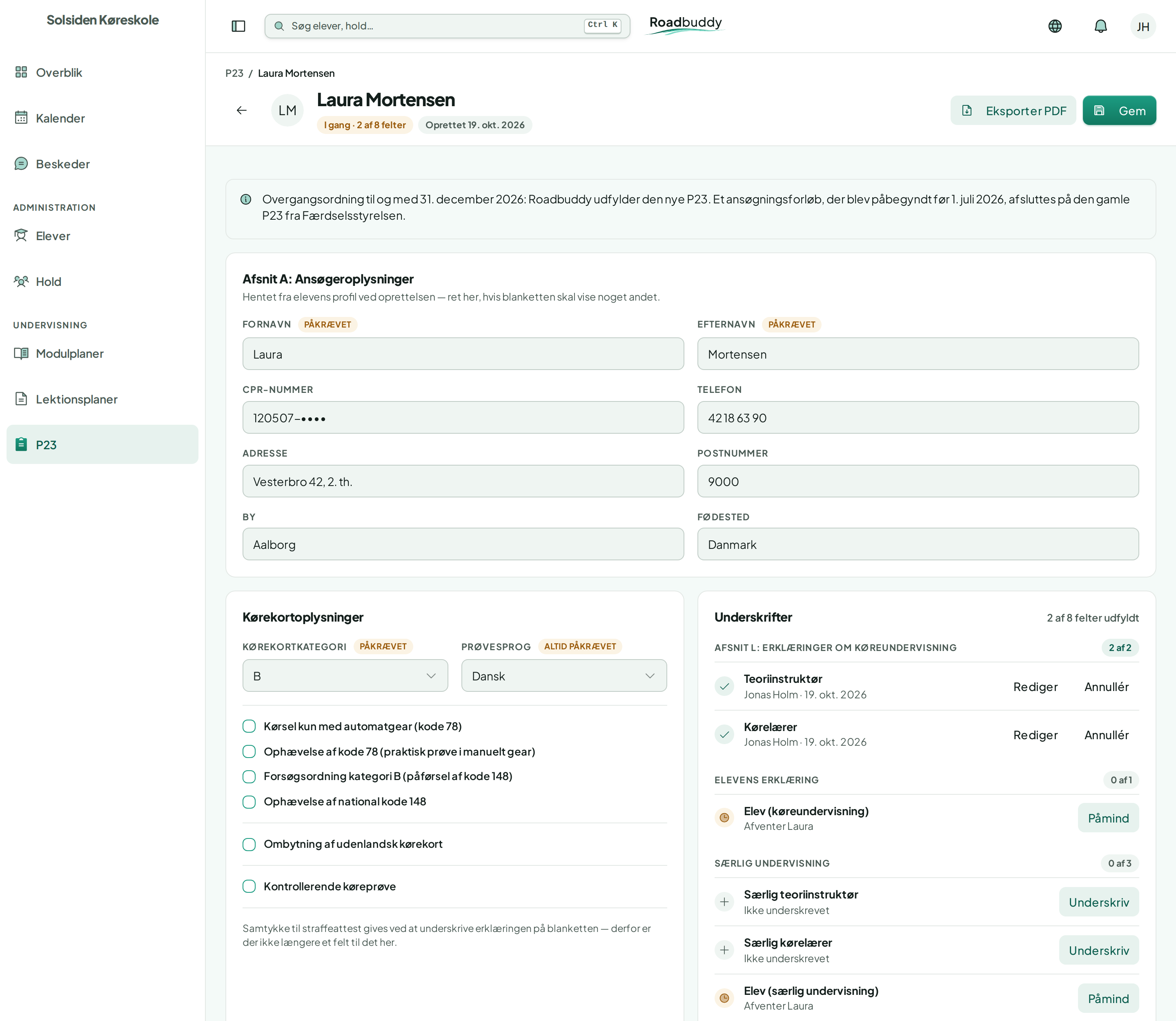Screen dimensions: 1176x1021
Task: Open the Prøvesprog dropdown
Action: pos(564,676)
